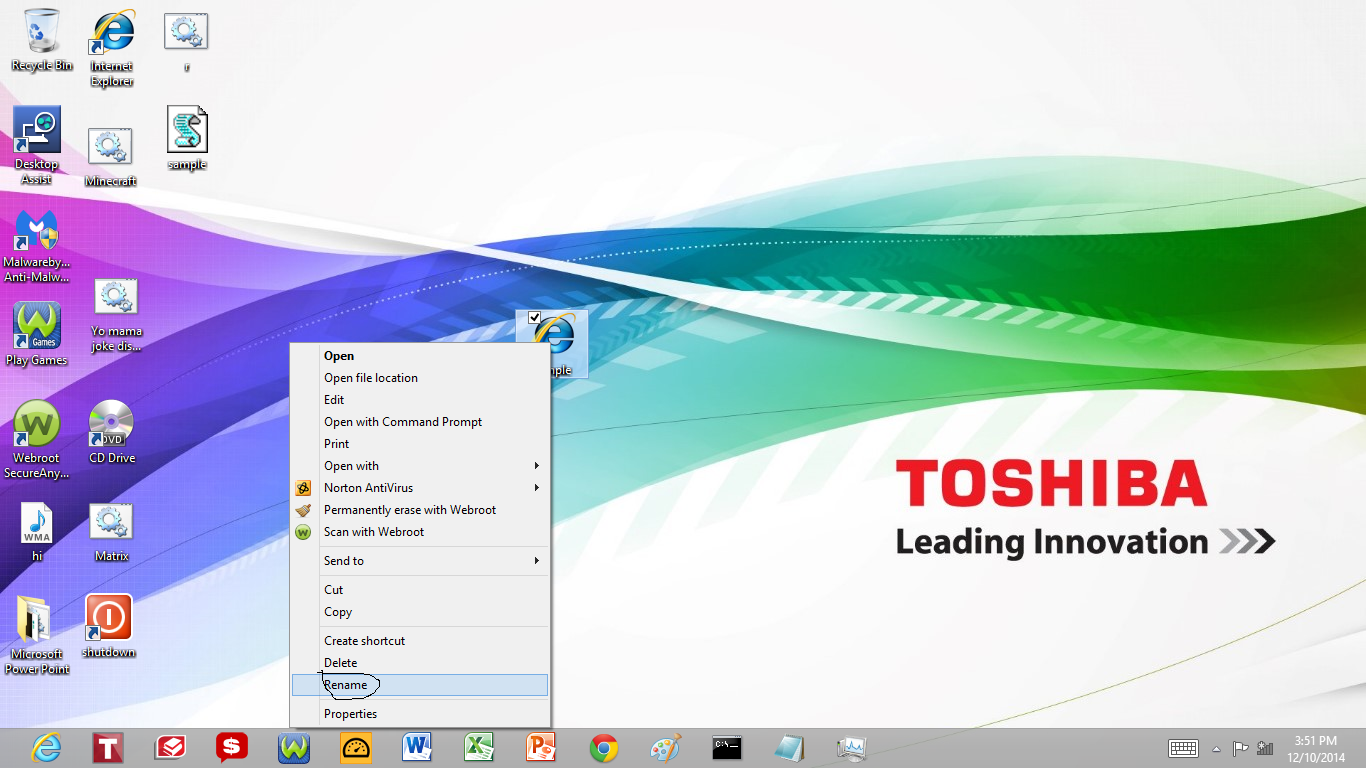Viewport: 1366px width, 768px height.
Task: Open the system monitor taskbar icon
Action: coord(851,748)
